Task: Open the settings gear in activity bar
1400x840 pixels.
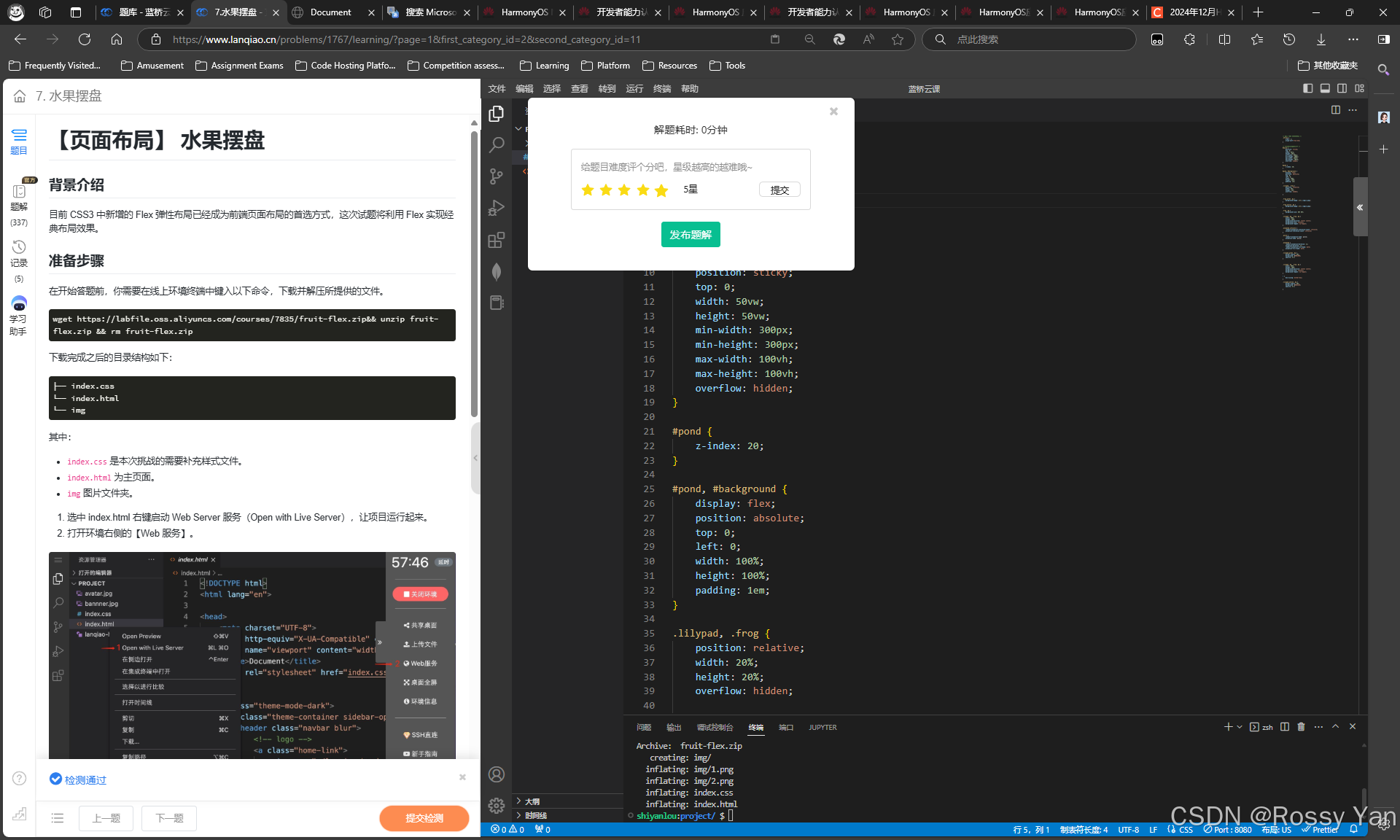Action: (497, 805)
